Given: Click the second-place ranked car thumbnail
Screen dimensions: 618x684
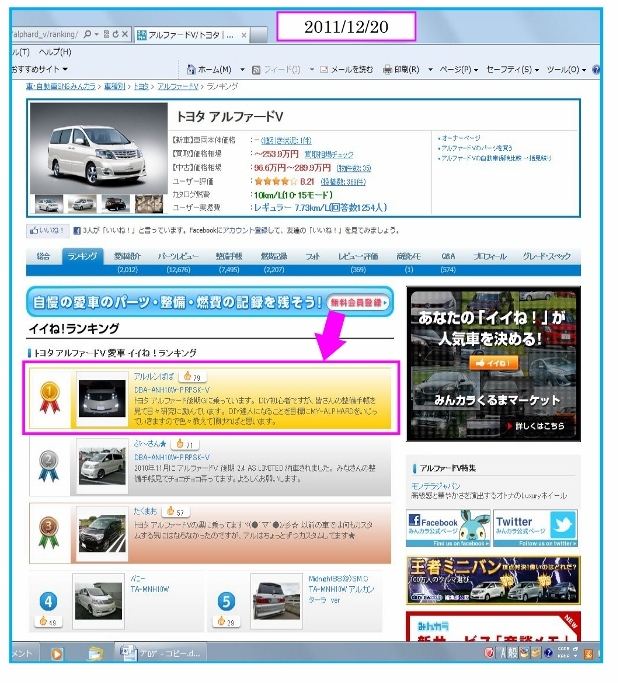Looking at the screenshot, I should (x=102, y=466).
